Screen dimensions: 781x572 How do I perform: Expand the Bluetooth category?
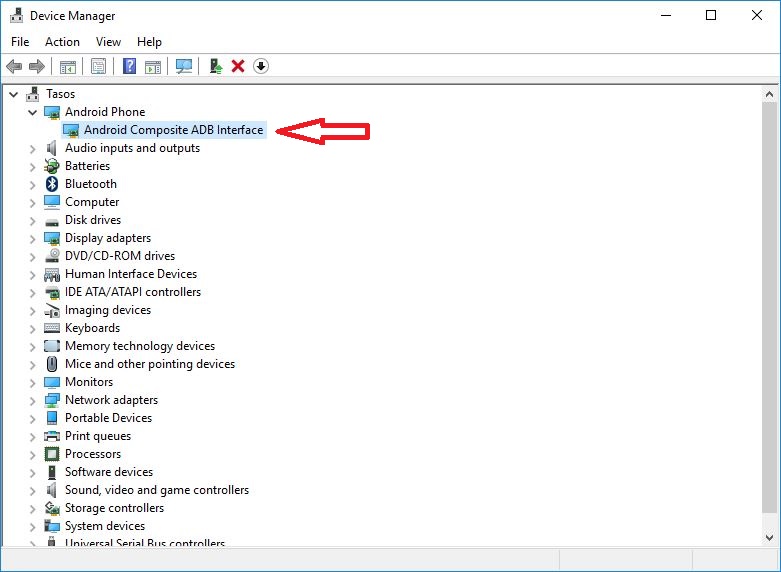click(x=33, y=184)
